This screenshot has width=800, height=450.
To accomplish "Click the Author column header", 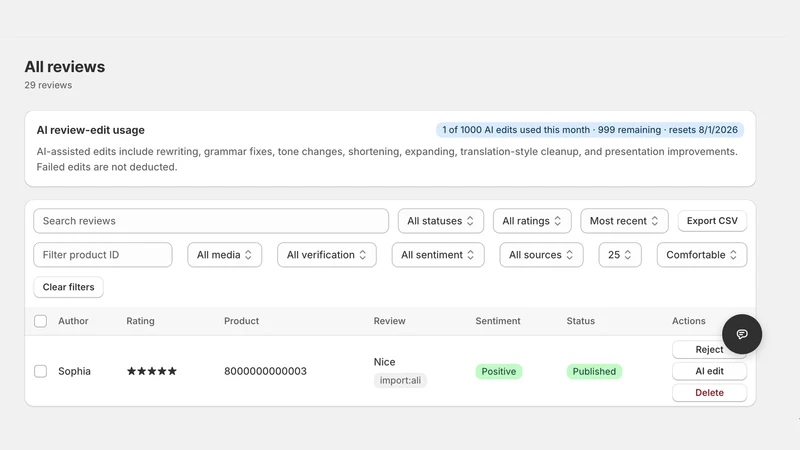I will tap(73, 321).
